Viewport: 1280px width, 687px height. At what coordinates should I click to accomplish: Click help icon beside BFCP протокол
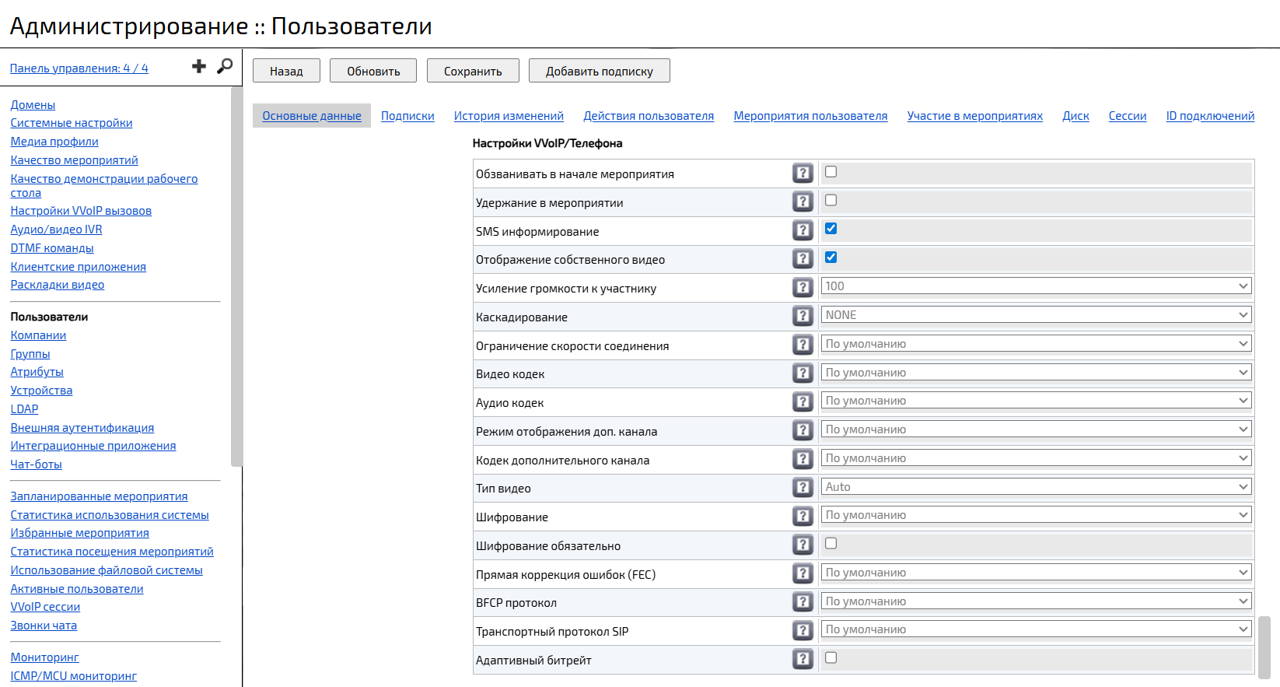tap(802, 602)
